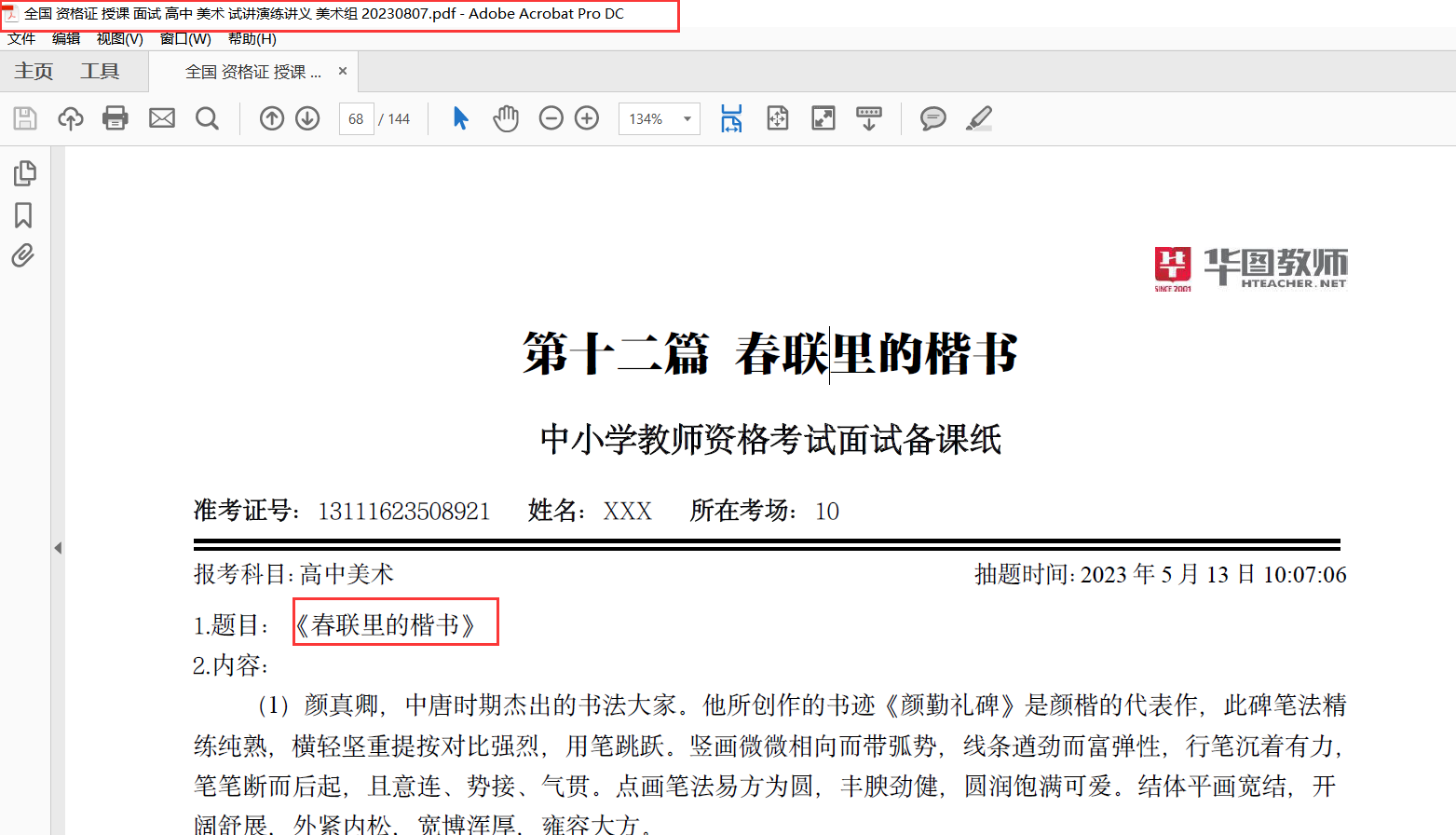Open the page thumbnails panel

pos(24,173)
